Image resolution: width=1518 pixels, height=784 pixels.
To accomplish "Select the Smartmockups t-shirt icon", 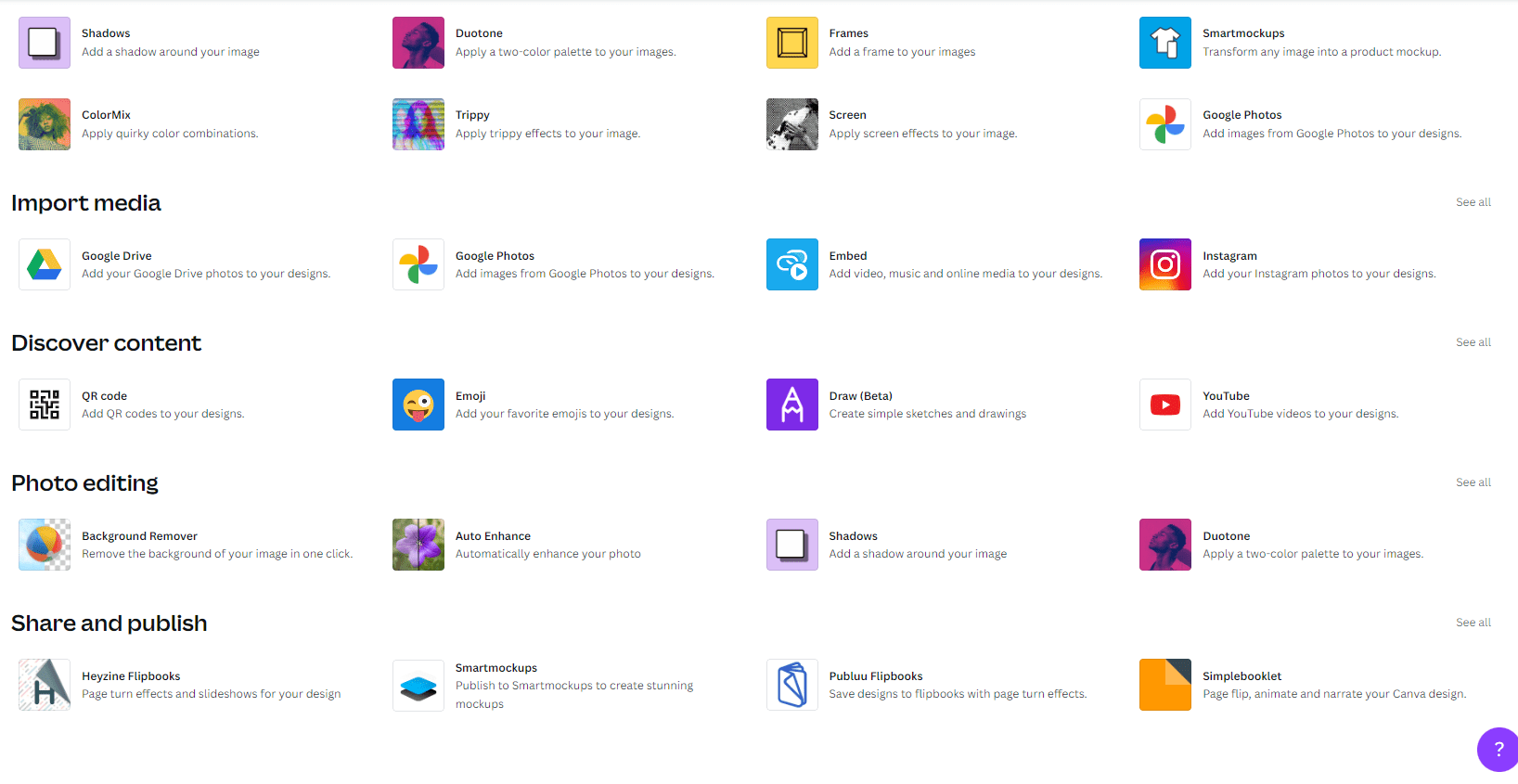I will [1164, 43].
